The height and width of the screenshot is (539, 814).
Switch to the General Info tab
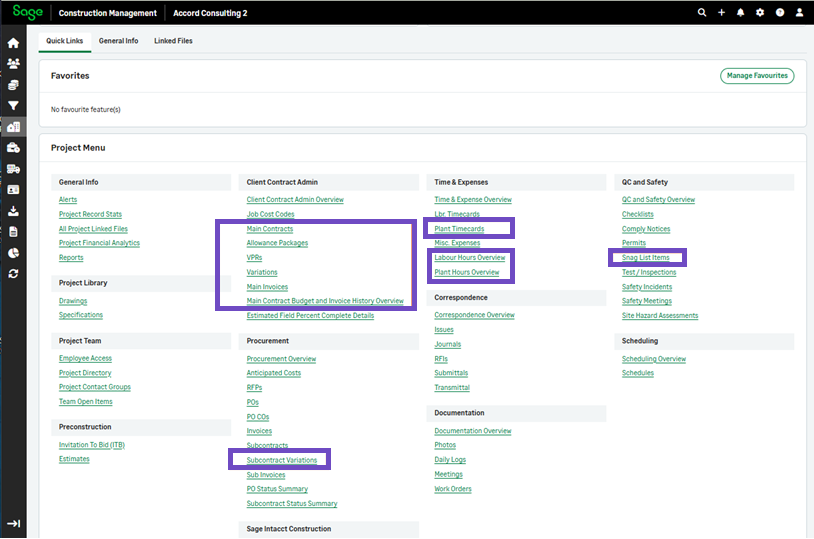point(118,41)
